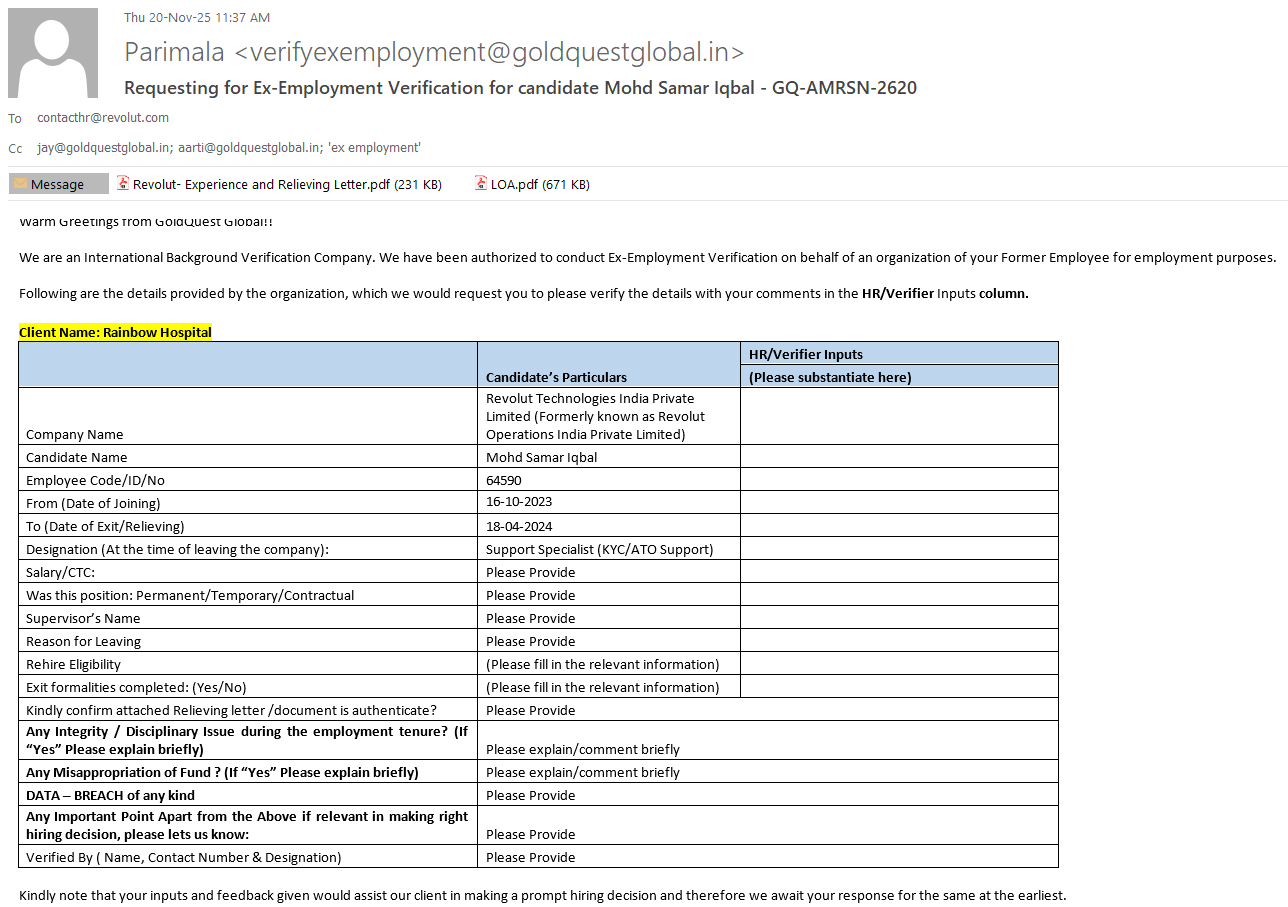
Task: Click the empty verifier cell for Candidate Name
Action: point(898,457)
